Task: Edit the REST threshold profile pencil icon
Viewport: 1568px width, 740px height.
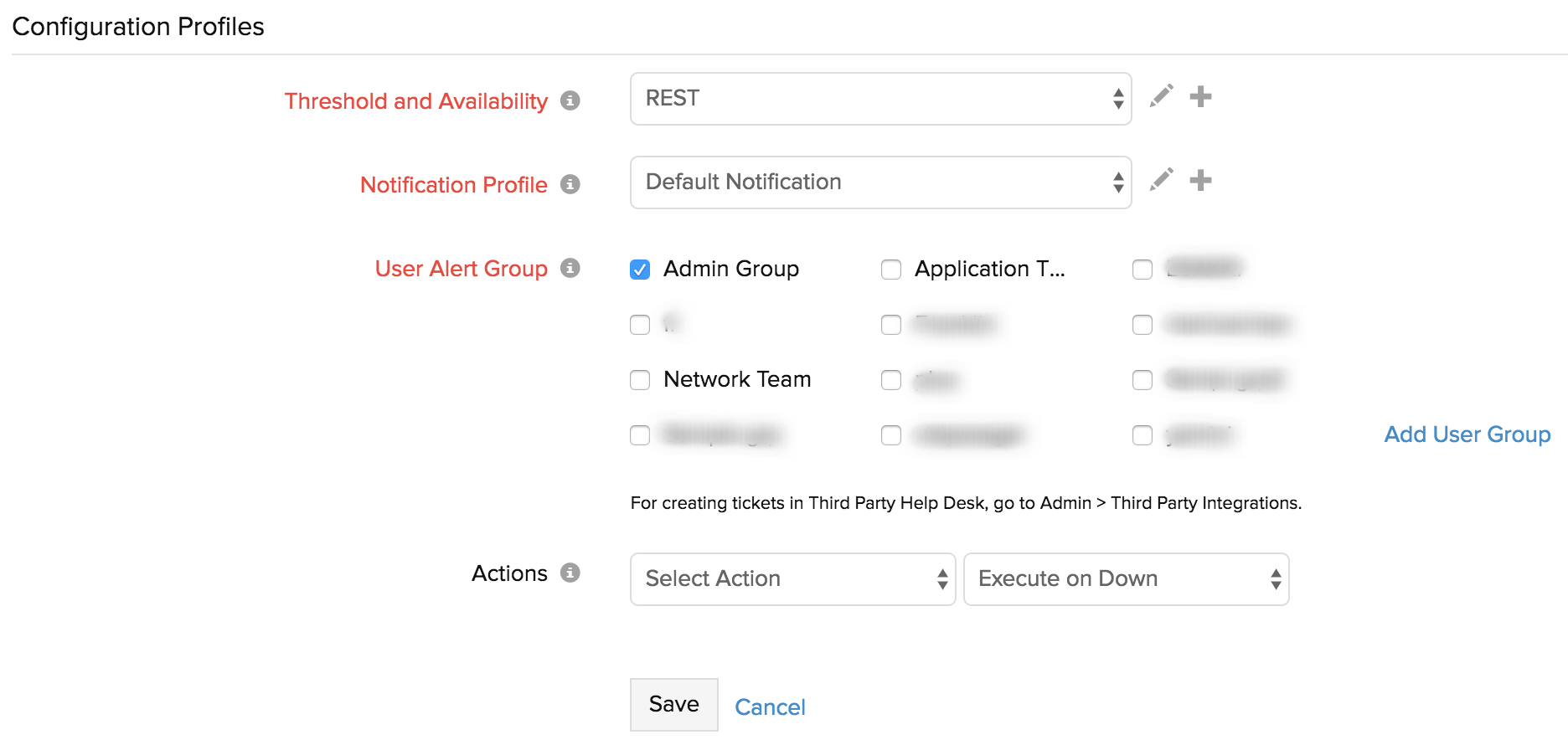Action: point(1161,96)
